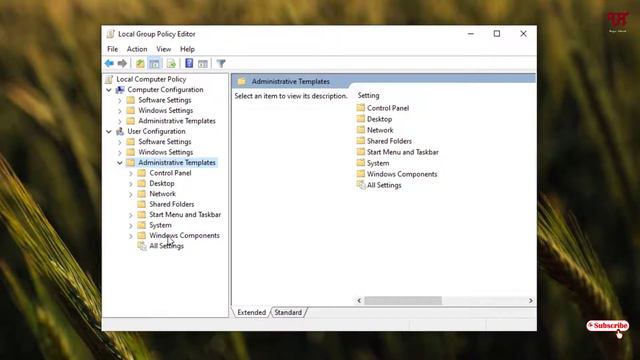
Task: Expand Windows Settings under User Configuration
Action: coord(120,152)
